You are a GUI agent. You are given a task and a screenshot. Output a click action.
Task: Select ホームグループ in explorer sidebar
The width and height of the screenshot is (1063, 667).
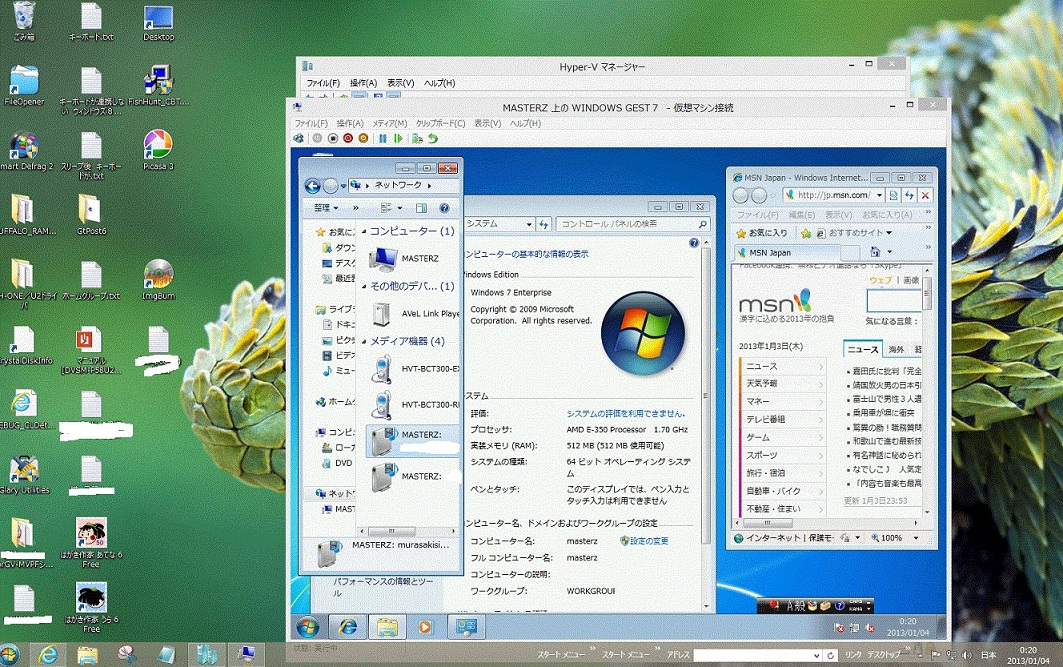[335, 402]
